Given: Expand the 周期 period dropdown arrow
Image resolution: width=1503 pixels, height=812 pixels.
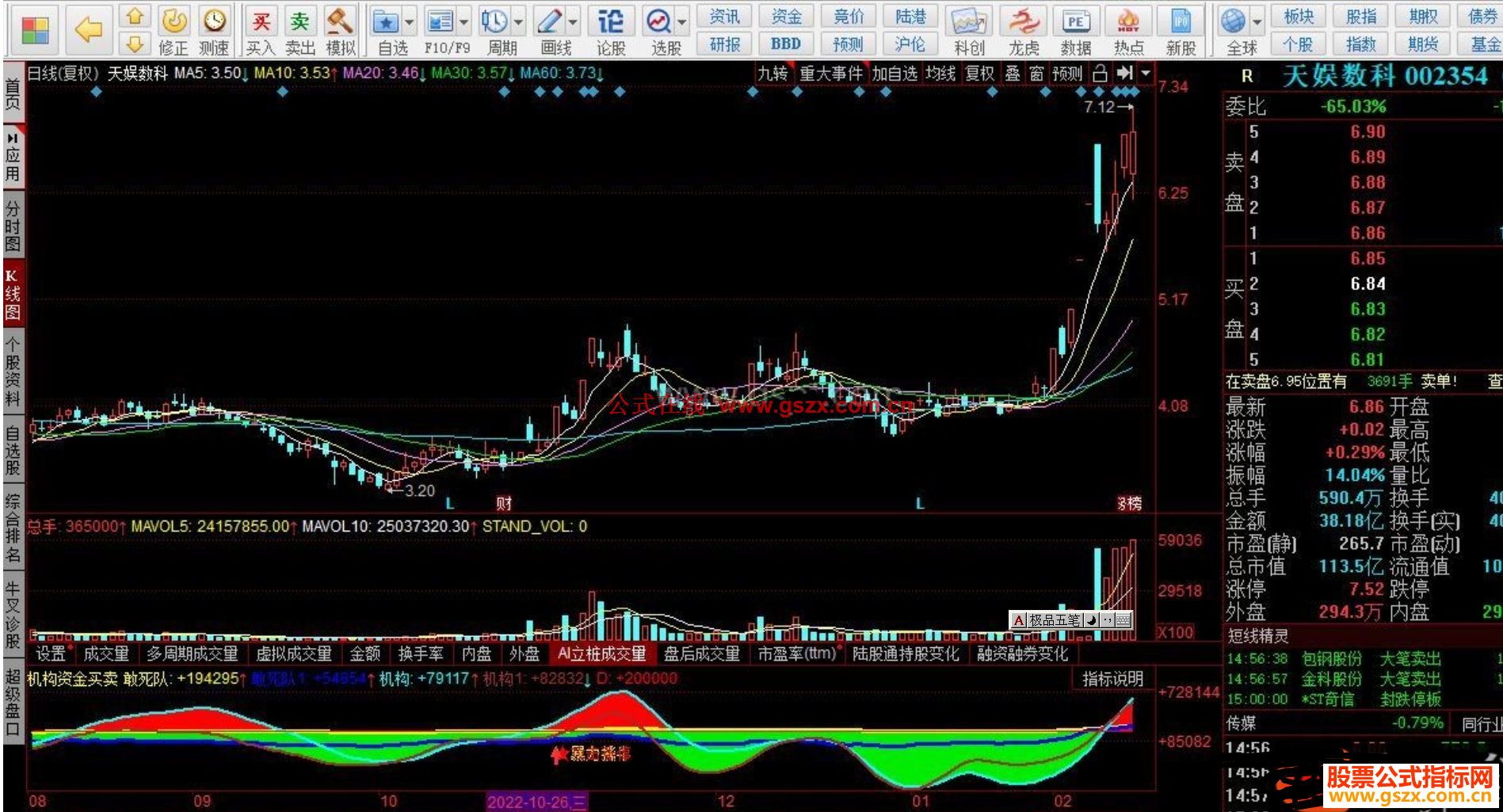Looking at the screenshot, I should point(518,22).
